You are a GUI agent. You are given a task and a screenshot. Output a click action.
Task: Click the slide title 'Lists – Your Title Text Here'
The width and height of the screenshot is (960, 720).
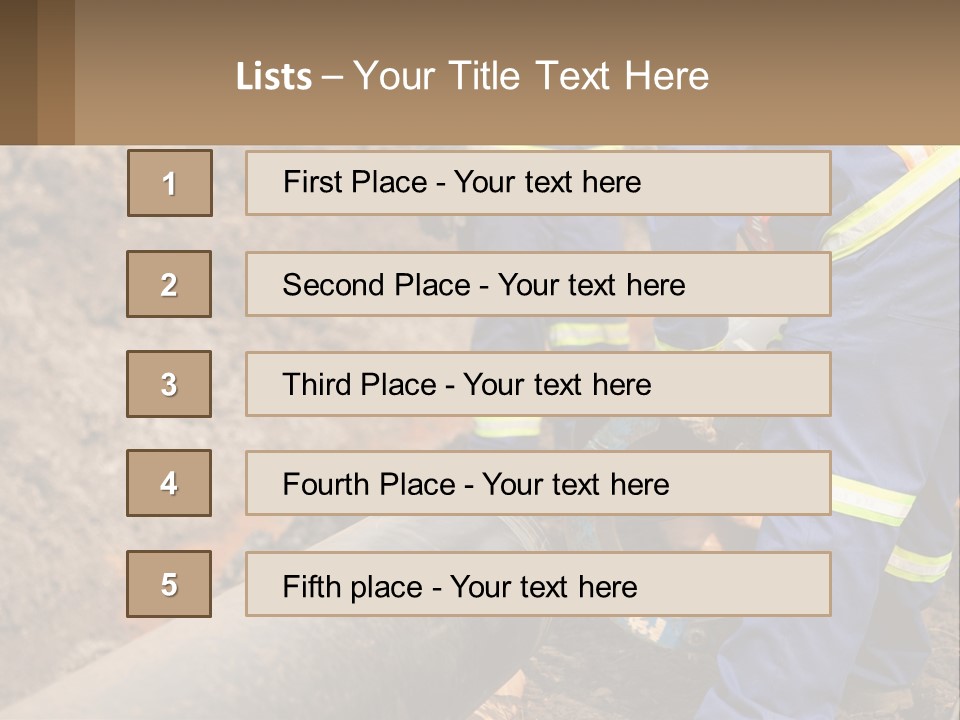tap(472, 76)
